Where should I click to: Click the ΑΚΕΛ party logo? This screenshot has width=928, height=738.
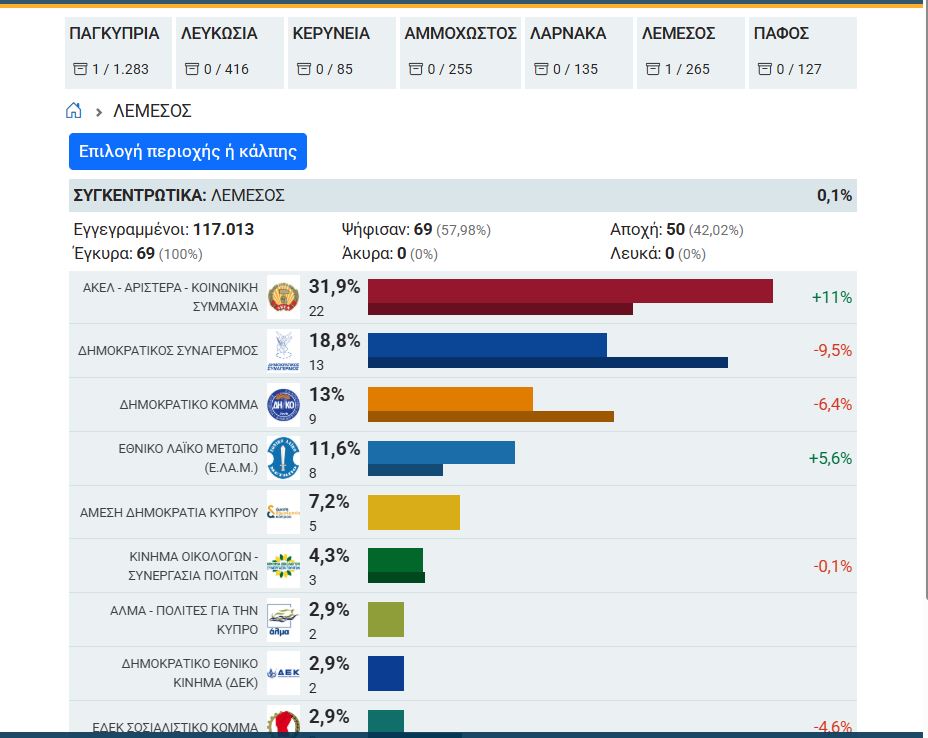[x=283, y=297]
